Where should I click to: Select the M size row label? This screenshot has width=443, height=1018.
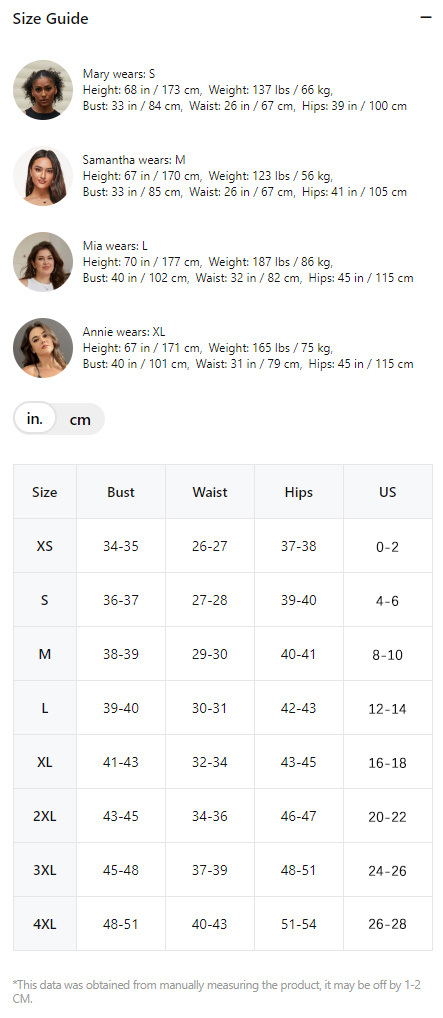click(x=45, y=654)
